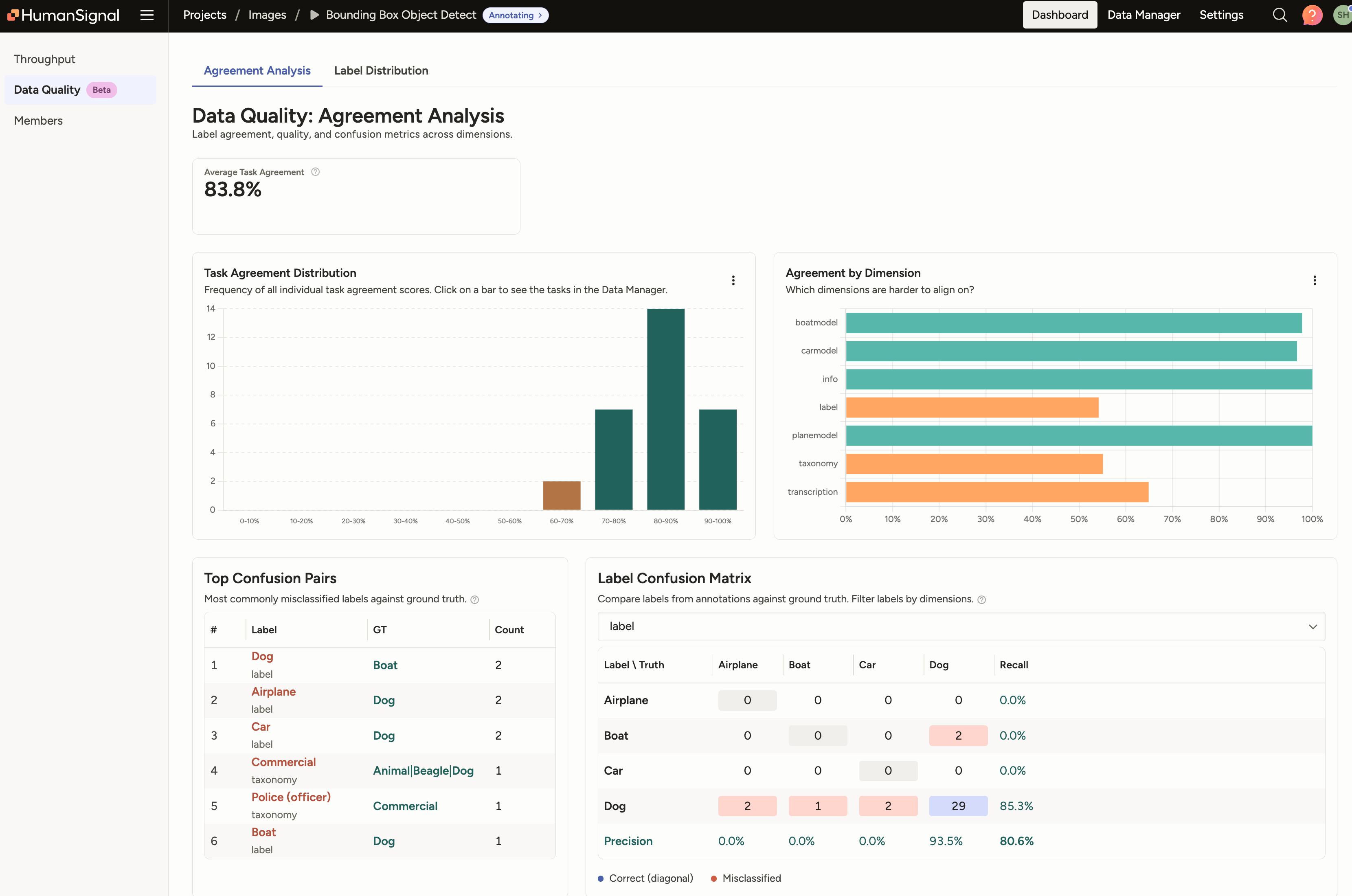Click the play icon before project name

[x=314, y=15]
